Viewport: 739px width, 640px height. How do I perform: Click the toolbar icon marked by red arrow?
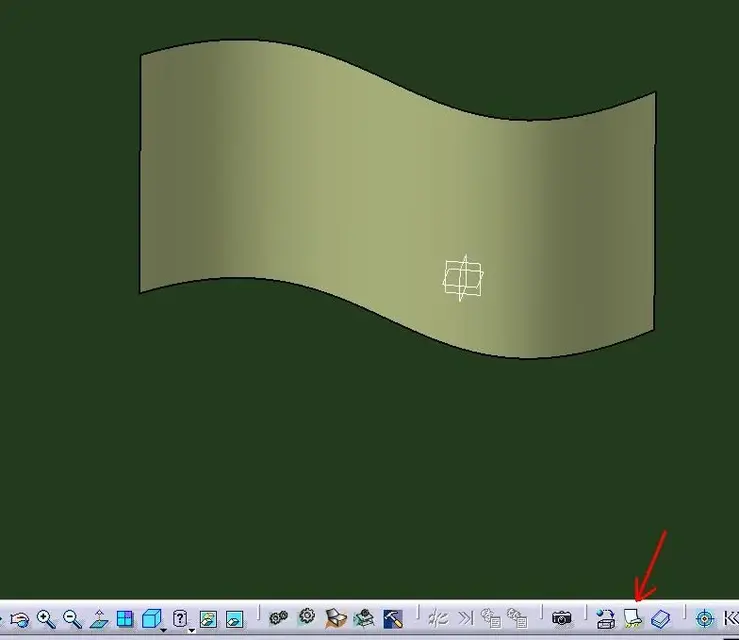pyautogui.click(x=632, y=619)
